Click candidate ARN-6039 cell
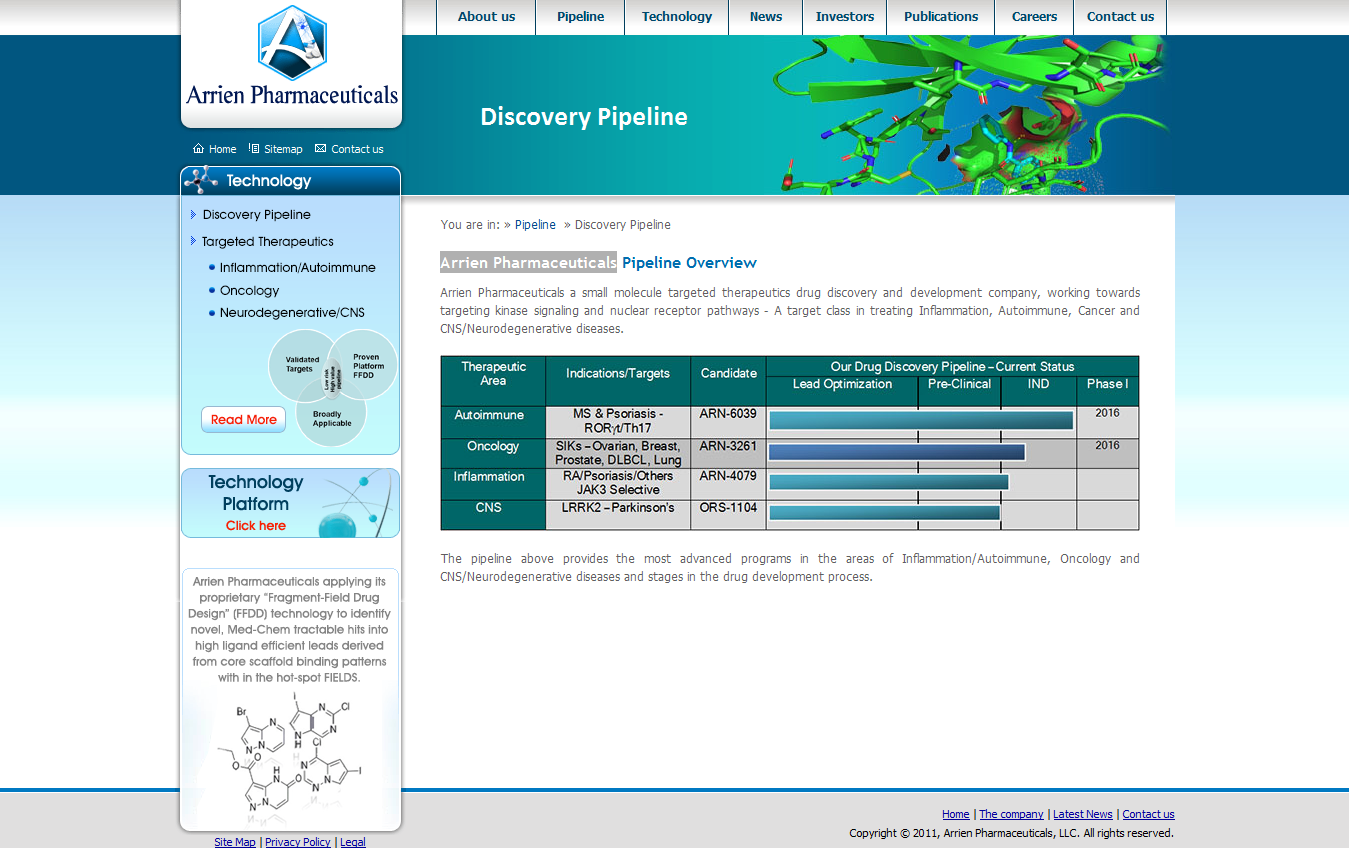 [728, 422]
